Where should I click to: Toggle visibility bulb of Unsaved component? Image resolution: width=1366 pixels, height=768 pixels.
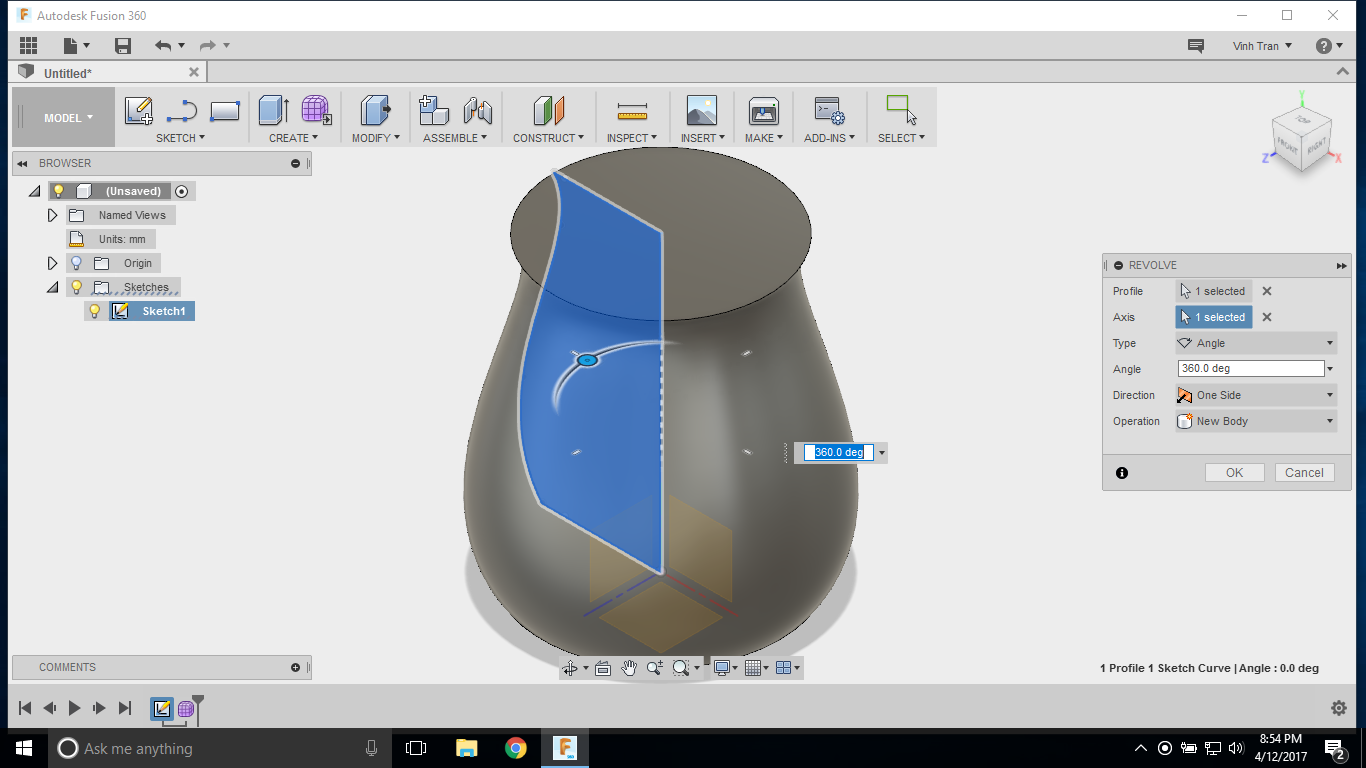coord(58,191)
